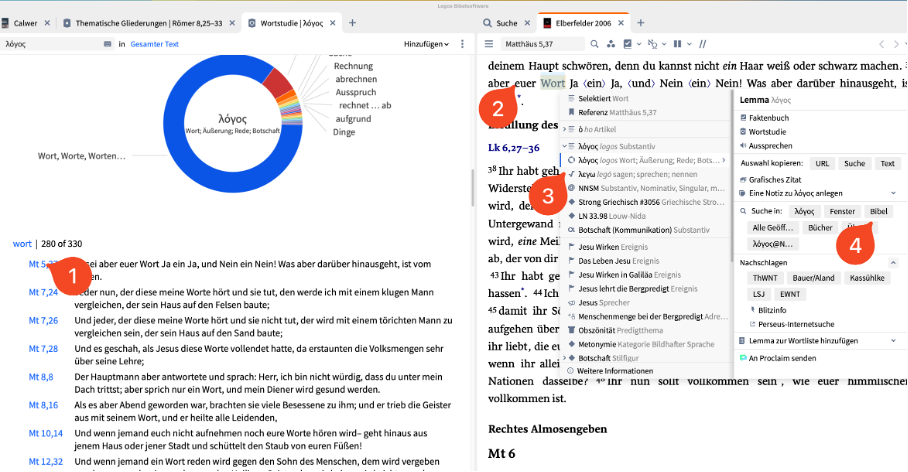Click the magnifier icon next to the reference box
This screenshot has width=908, height=472.
[x=594, y=44]
